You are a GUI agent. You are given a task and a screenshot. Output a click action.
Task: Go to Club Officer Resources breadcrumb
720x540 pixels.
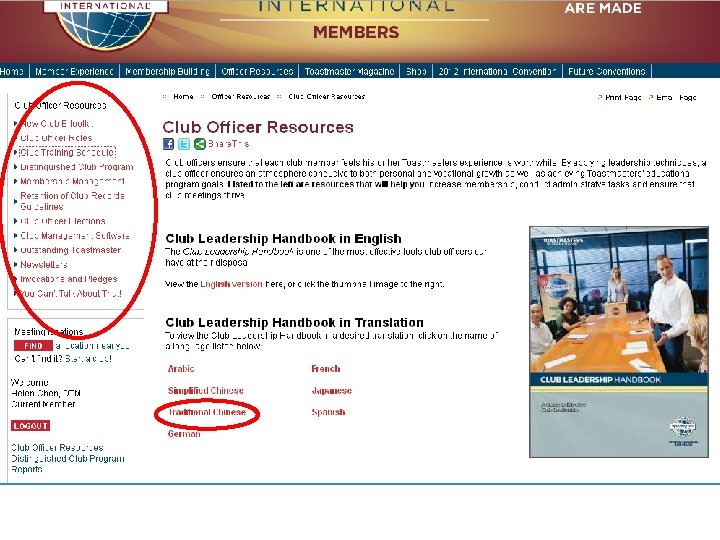click(326, 96)
